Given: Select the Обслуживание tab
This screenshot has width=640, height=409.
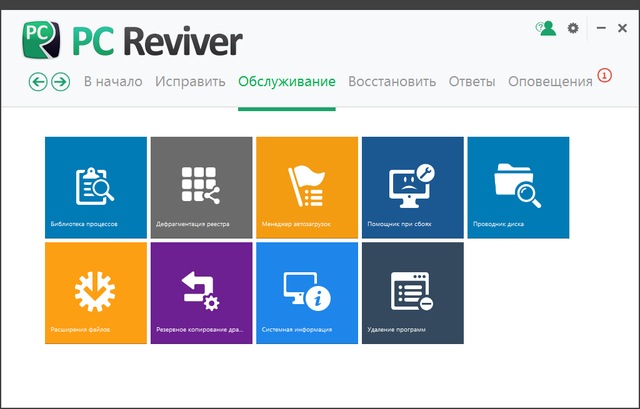Looking at the screenshot, I should coord(287,81).
